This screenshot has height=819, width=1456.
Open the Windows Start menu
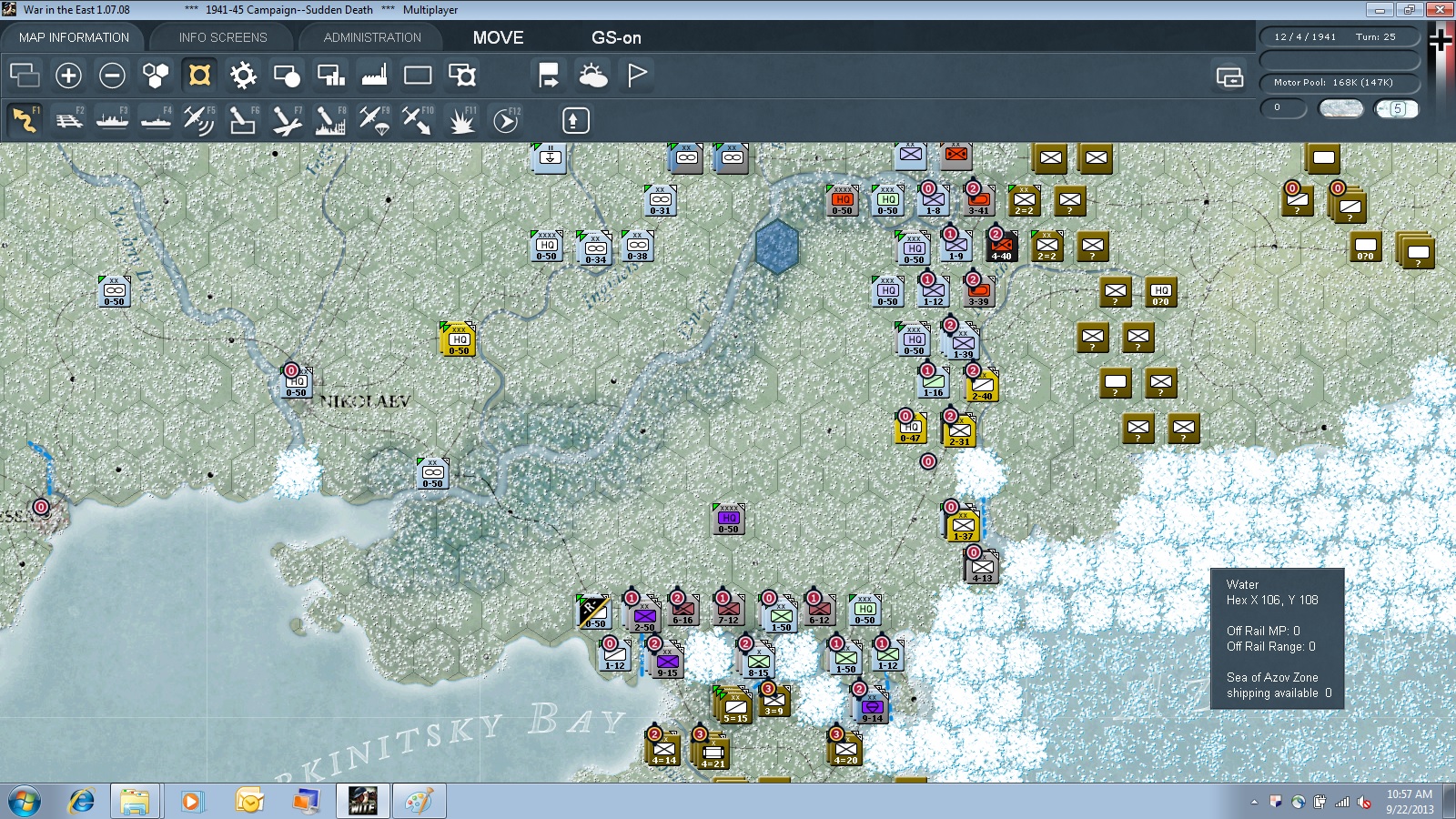[x=24, y=802]
